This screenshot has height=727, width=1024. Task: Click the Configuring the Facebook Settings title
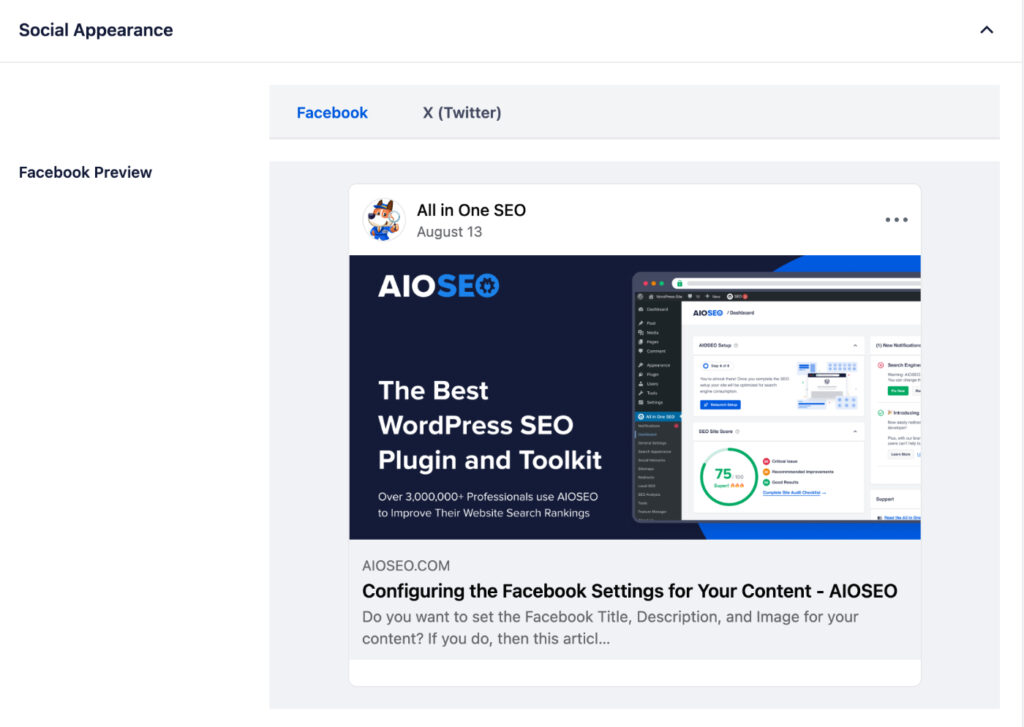tap(630, 591)
